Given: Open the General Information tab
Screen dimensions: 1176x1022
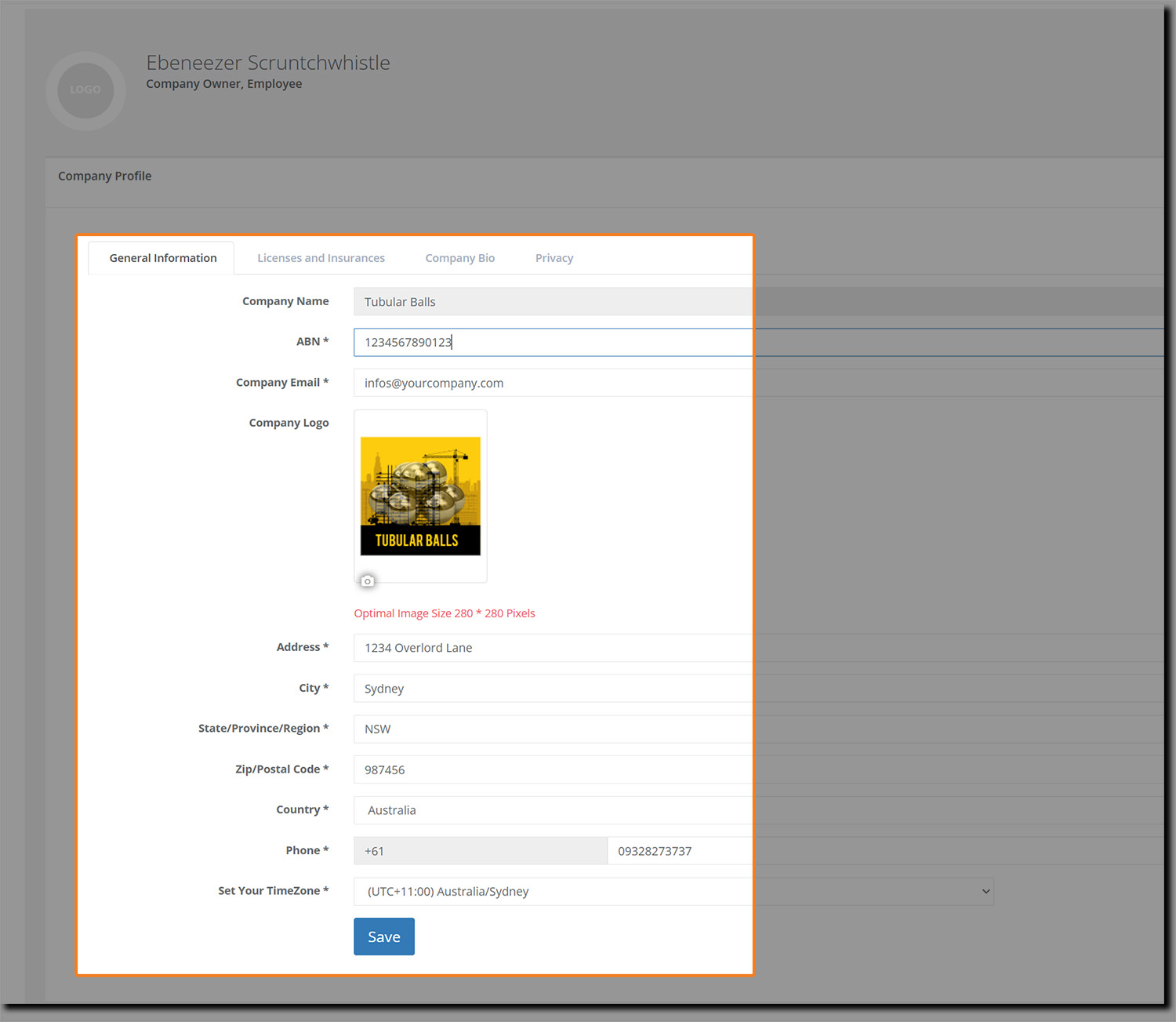Looking at the screenshot, I should [x=163, y=258].
